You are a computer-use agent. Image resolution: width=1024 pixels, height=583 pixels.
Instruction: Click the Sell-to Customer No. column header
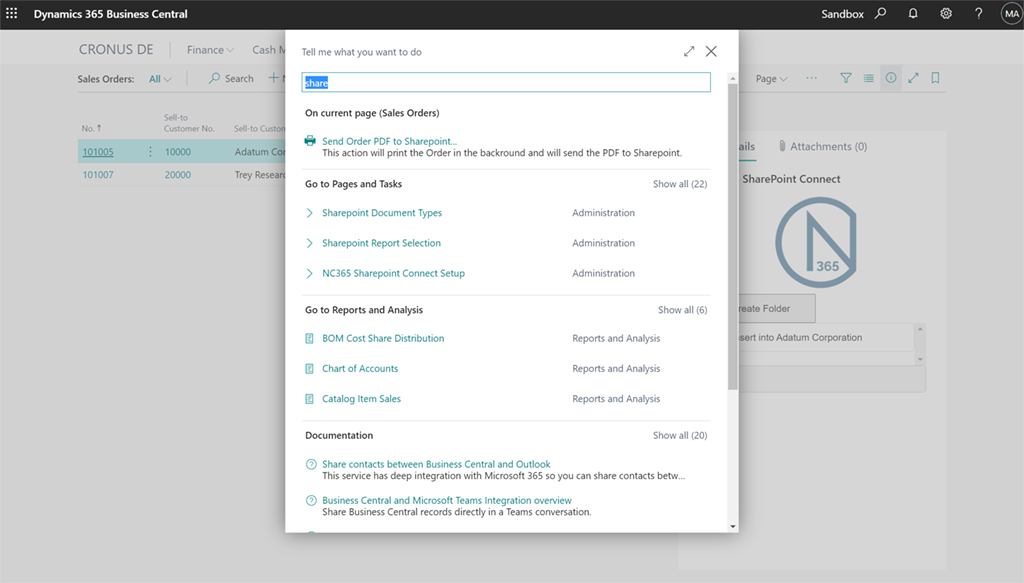[x=189, y=123]
